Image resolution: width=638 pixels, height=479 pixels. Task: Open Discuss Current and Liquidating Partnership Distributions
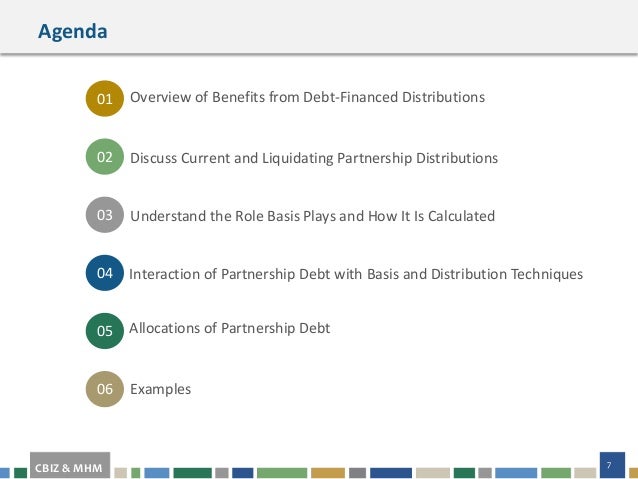click(314, 158)
